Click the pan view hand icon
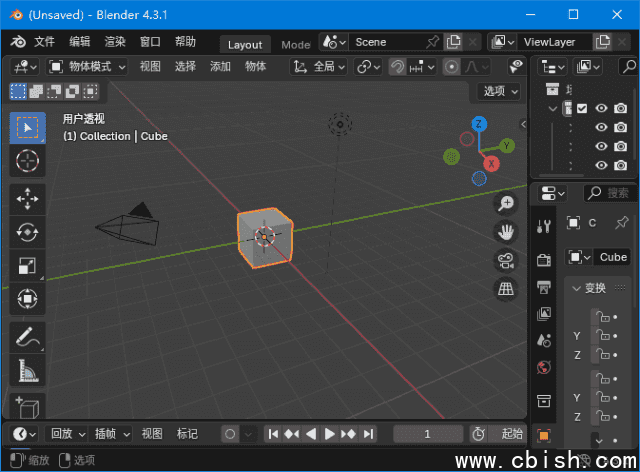 coord(506,232)
